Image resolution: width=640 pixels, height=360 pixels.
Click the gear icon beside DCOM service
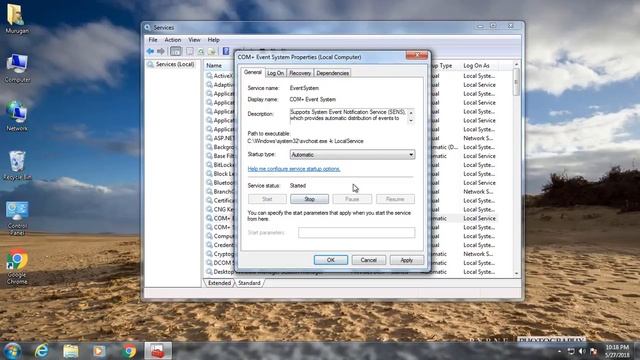tap(209, 262)
